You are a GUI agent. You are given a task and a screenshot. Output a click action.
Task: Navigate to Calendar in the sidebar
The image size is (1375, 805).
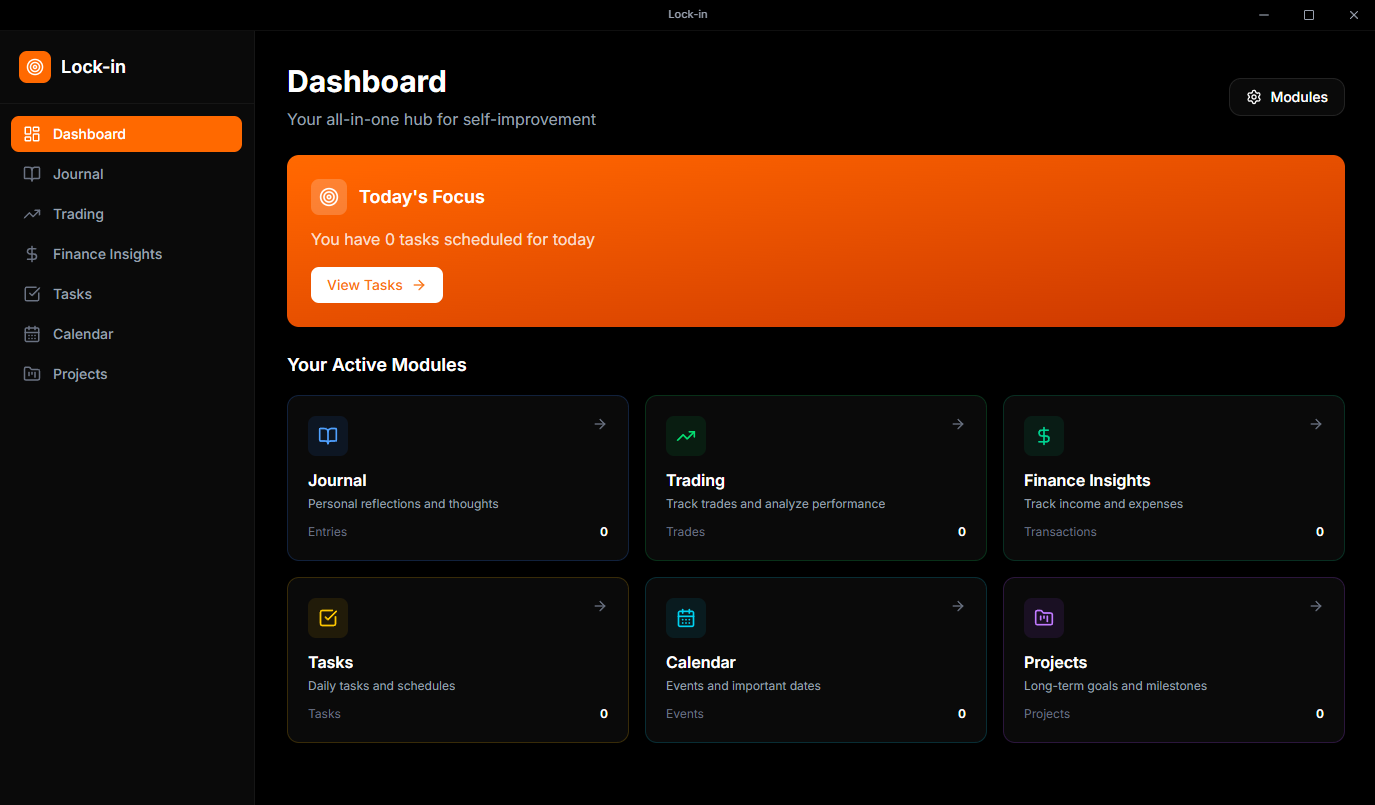coord(83,334)
